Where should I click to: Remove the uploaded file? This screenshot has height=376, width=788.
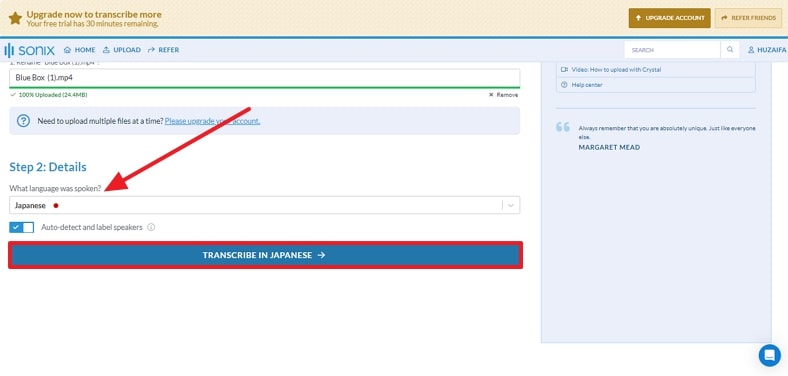tap(503, 95)
